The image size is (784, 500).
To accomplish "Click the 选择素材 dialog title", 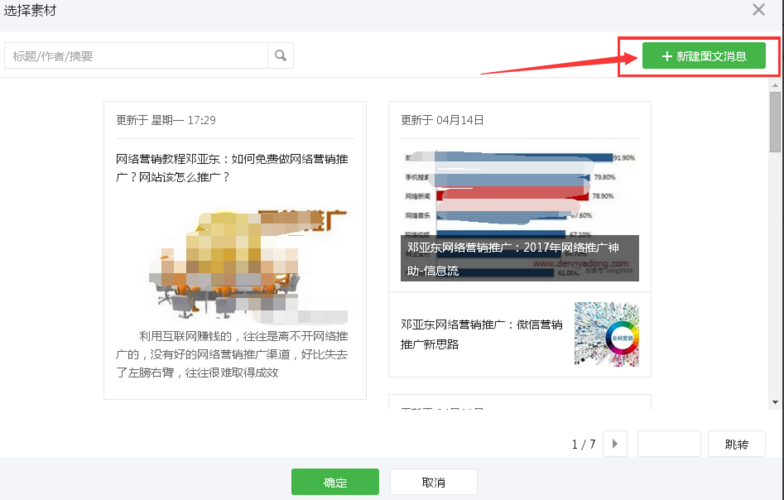I will [x=30, y=10].
